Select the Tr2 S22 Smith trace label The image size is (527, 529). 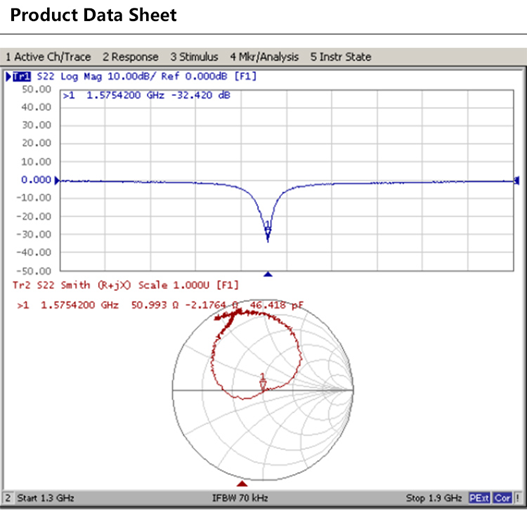click(x=126, y=285)
